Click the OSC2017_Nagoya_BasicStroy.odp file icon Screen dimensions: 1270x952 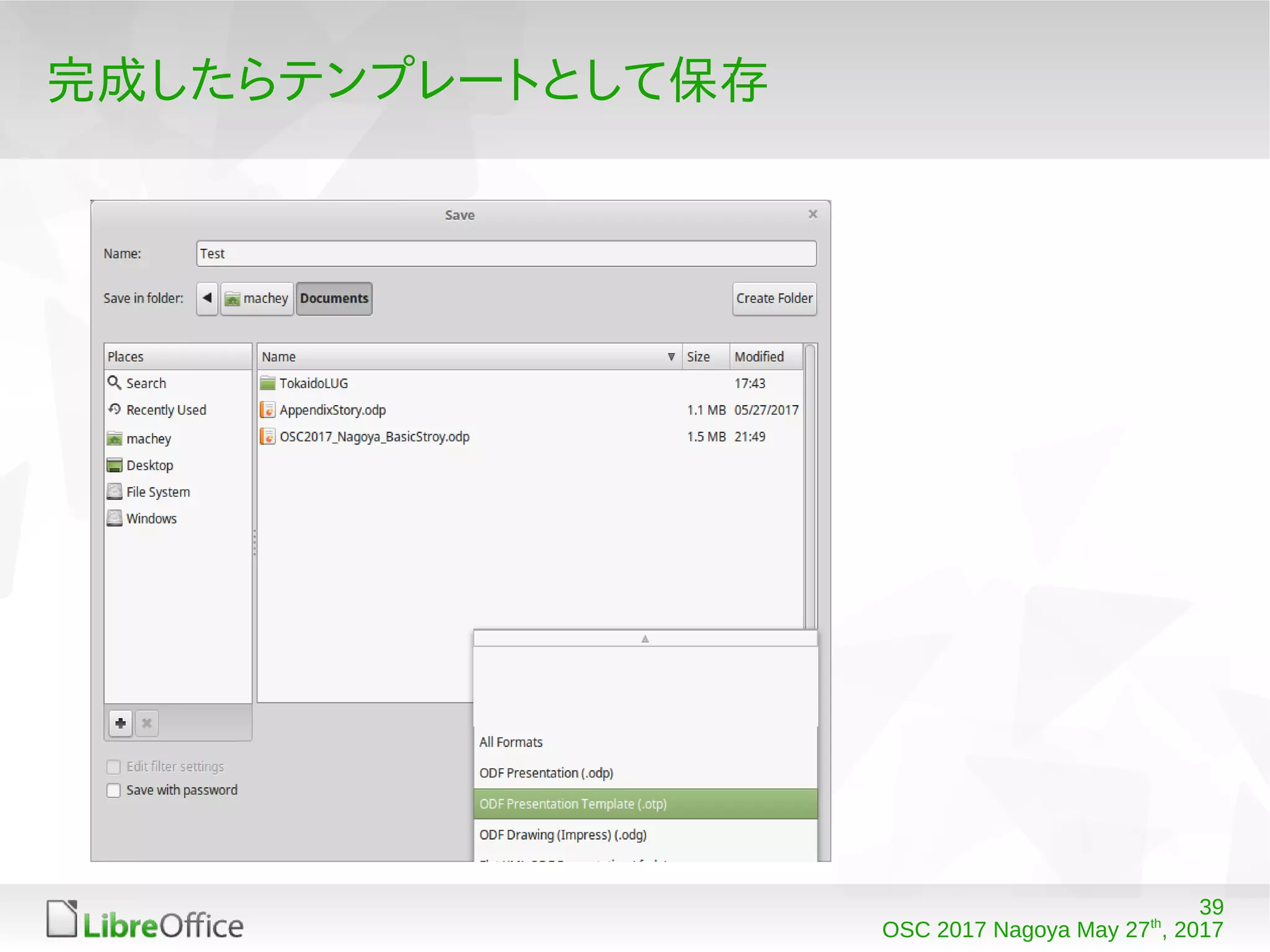[x=267, y=436]
